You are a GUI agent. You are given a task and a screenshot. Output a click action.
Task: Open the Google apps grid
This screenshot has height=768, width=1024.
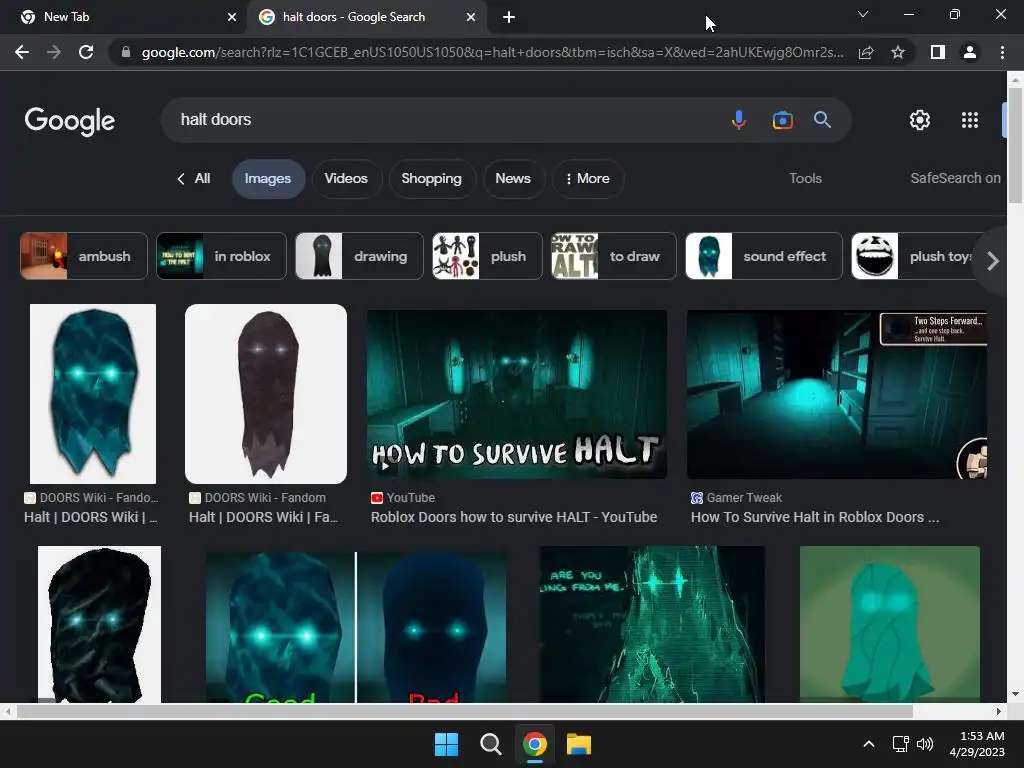click(x=970, y=120)
